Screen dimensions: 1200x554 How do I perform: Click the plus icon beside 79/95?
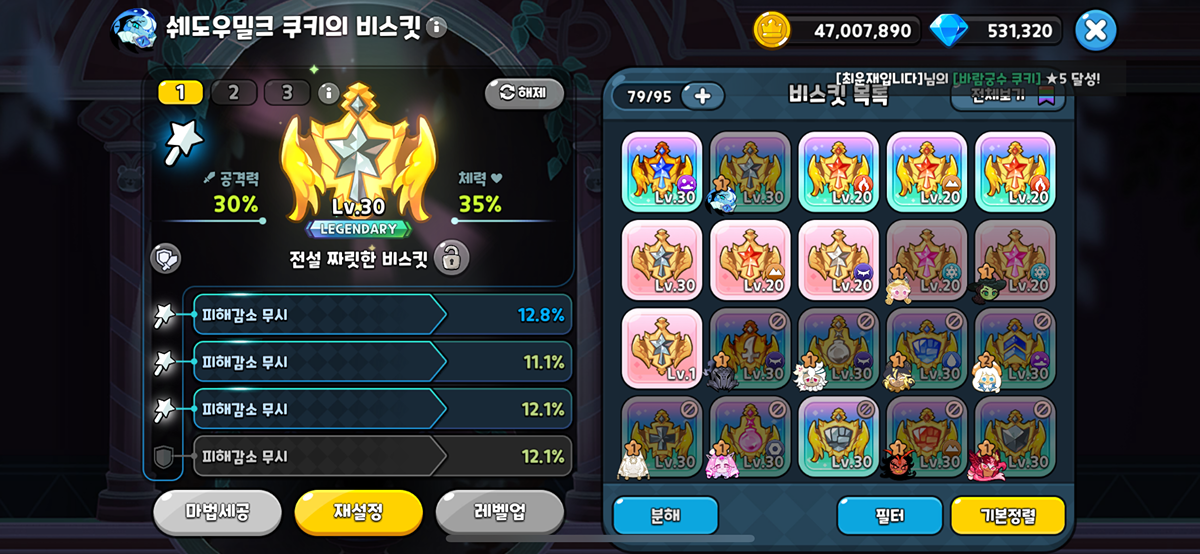[x=702, y=96]
